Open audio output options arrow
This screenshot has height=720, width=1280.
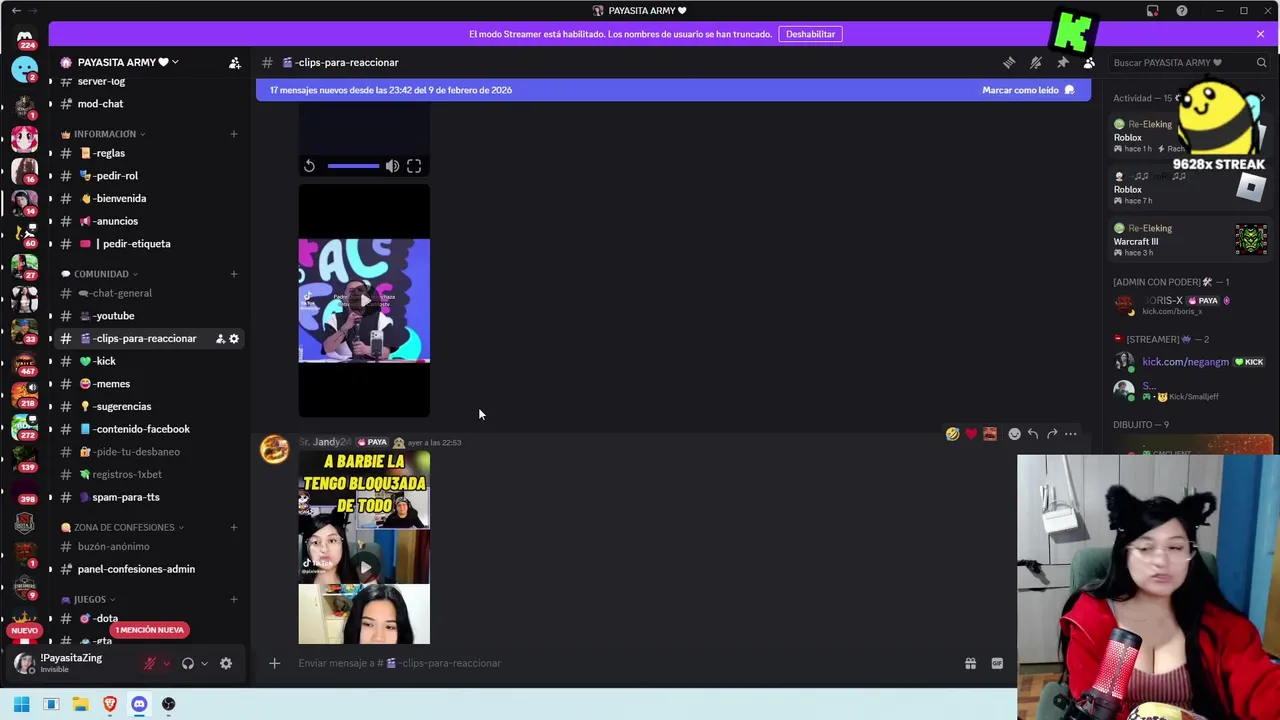point(204,663)
